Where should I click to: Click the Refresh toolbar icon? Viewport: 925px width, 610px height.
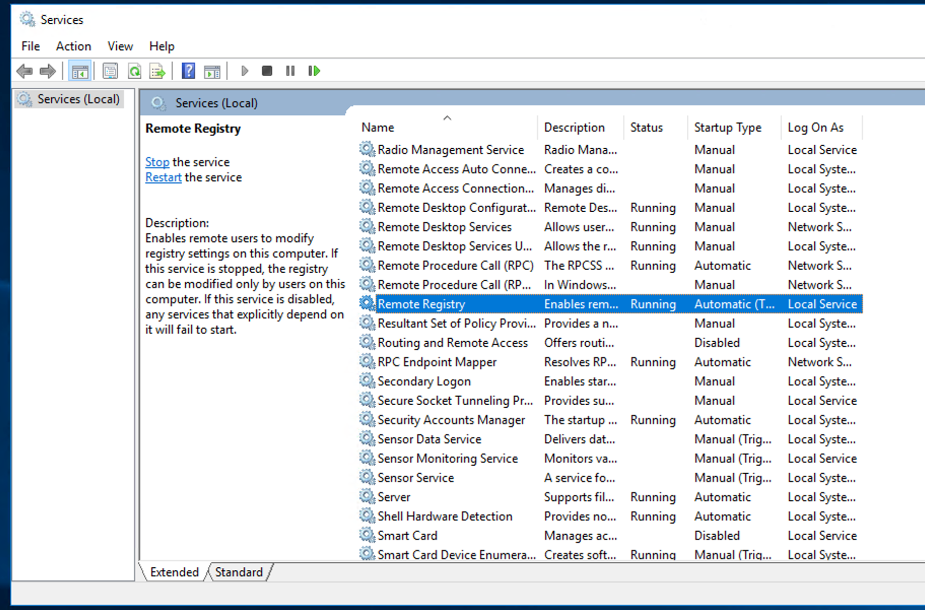[135, 71]
